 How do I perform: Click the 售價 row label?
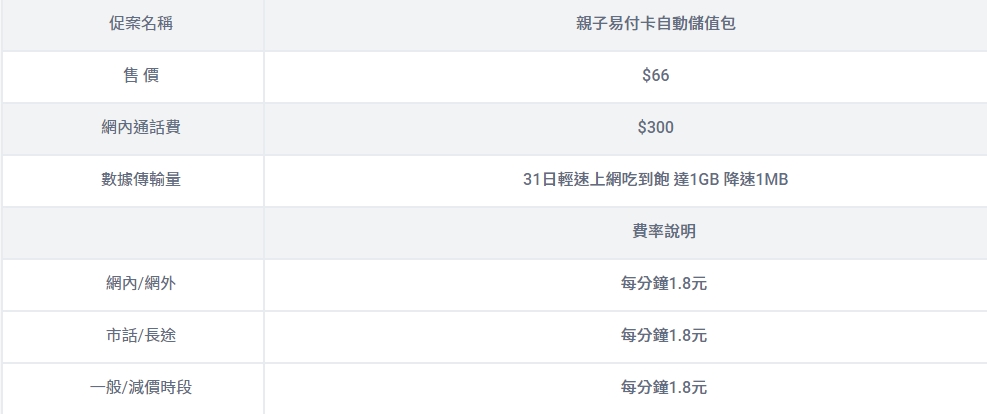(140, 76)
